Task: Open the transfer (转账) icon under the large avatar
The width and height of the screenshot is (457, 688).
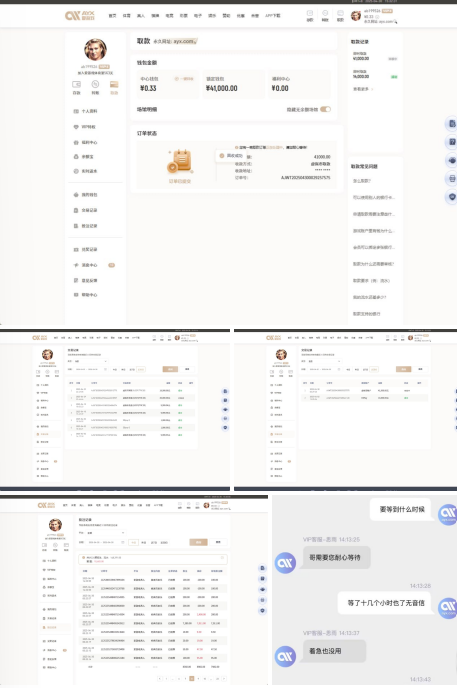Action: (x=95, y=84)
